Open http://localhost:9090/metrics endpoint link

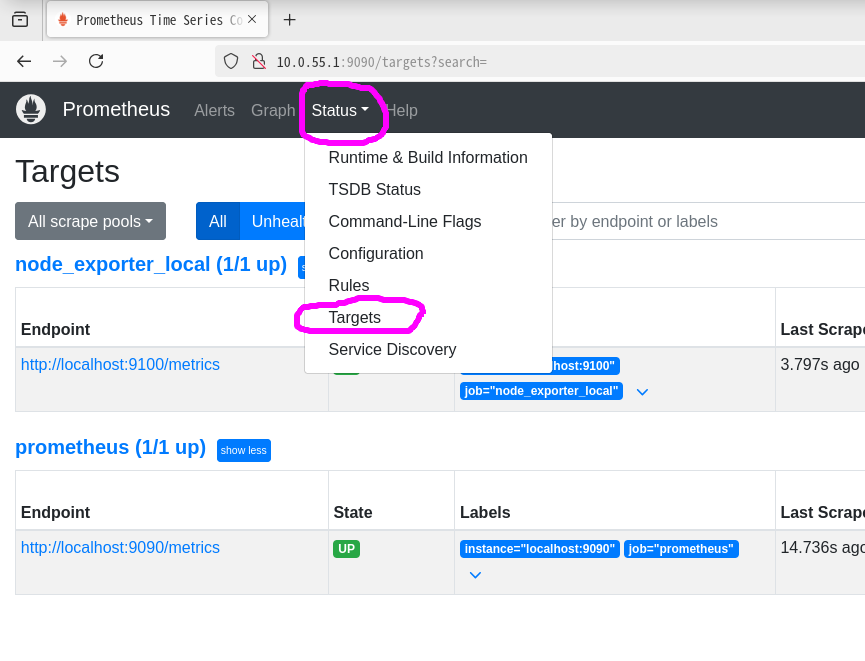(120, 547)
